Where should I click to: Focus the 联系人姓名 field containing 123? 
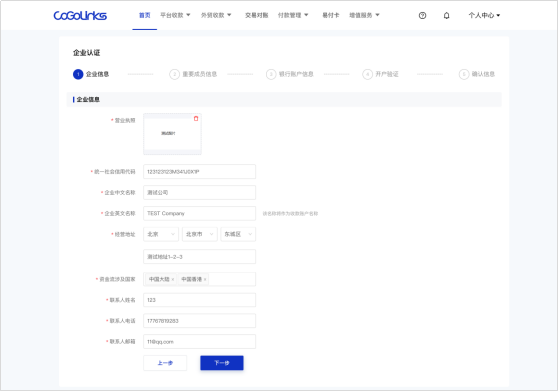[199, 300]
